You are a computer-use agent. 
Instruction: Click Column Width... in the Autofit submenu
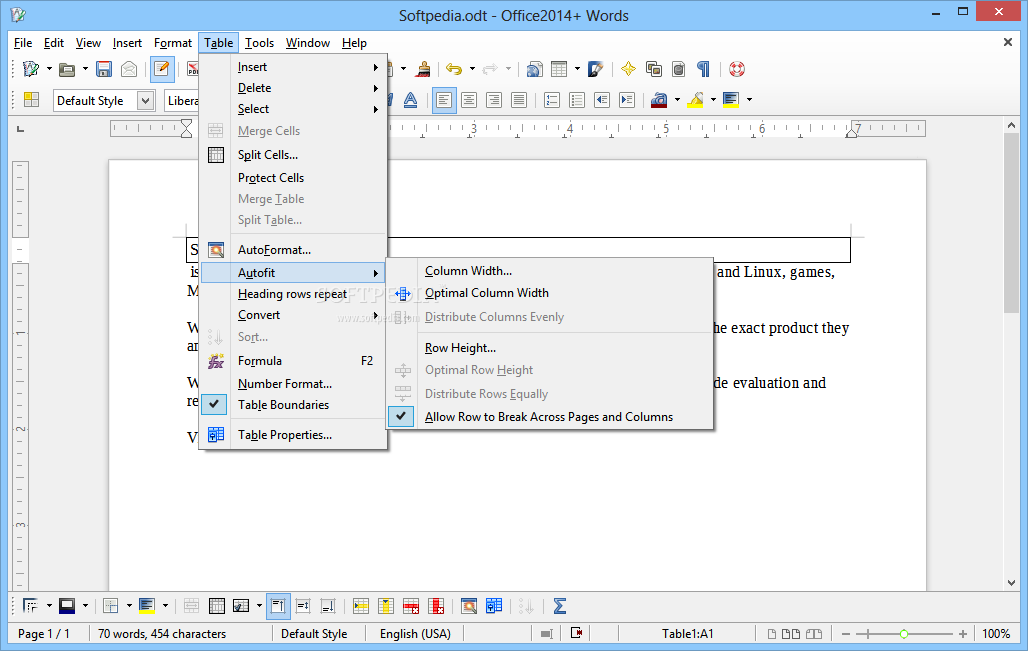(x=548, y=271)
